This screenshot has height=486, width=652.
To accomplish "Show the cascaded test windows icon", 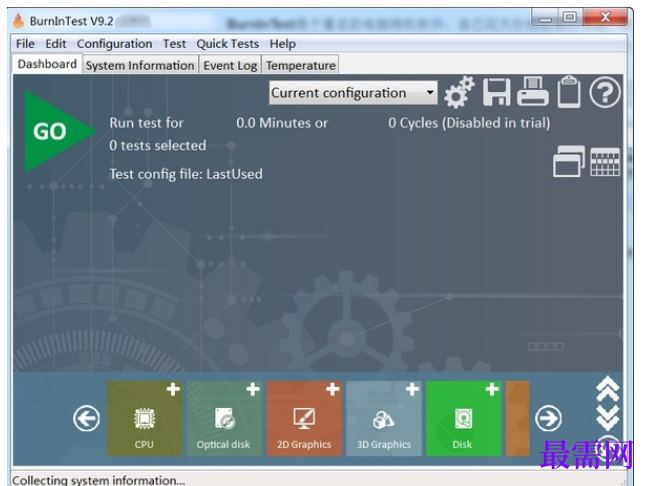I will click(x=568, y=161).
